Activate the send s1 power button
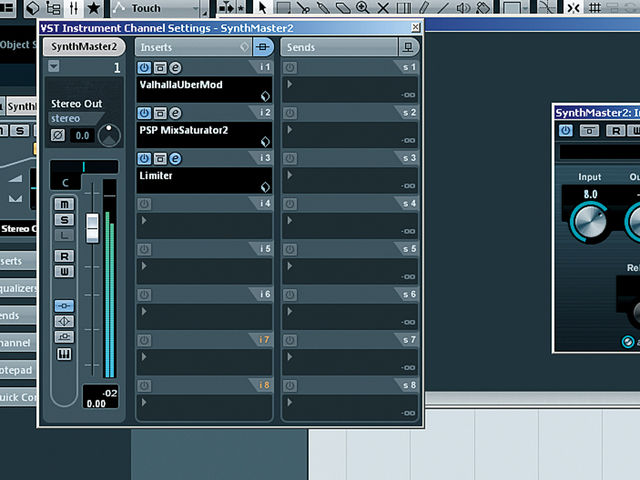This screenshot has height=480, width=640. [x=290, y=68]
